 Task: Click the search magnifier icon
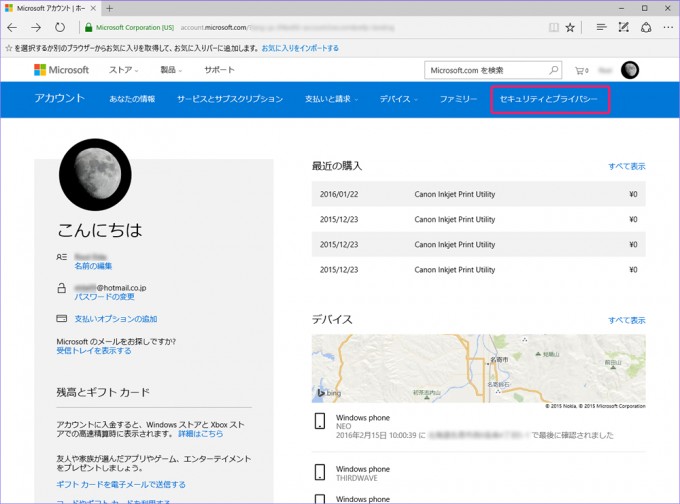[x=554, y=70]
